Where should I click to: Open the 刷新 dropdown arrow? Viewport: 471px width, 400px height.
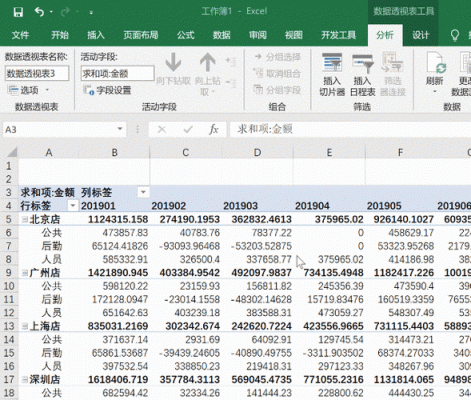(435, 92)
